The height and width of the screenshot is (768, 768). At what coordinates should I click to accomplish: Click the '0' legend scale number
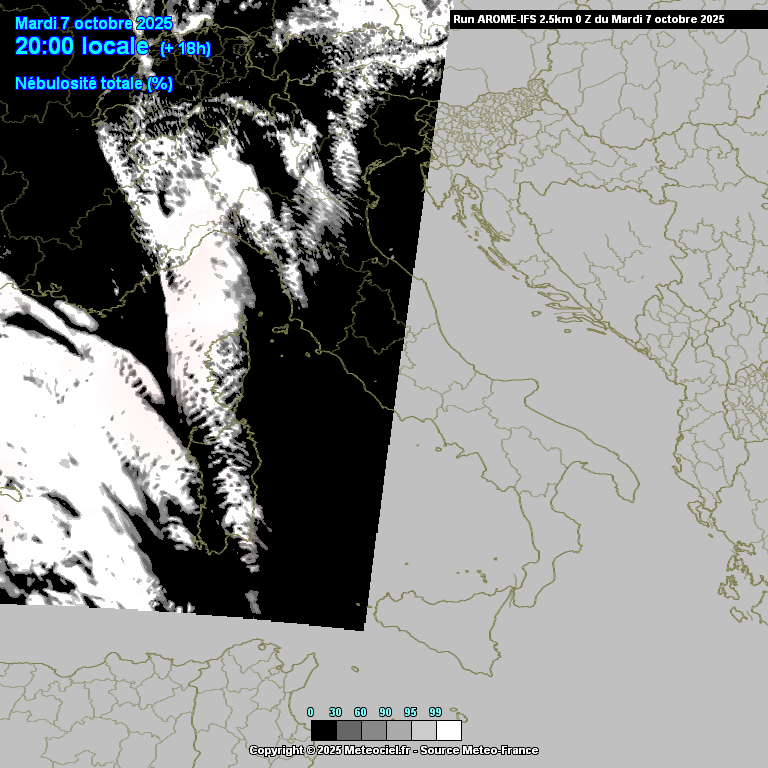pyautogui.click(x=311, y=712)
